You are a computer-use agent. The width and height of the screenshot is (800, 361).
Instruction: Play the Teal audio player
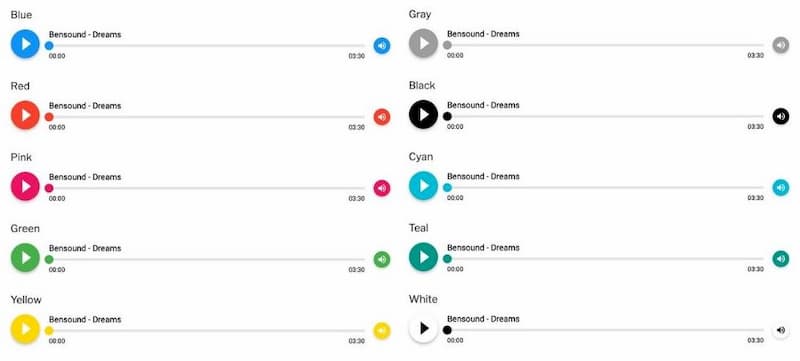(x=423, y=257)
